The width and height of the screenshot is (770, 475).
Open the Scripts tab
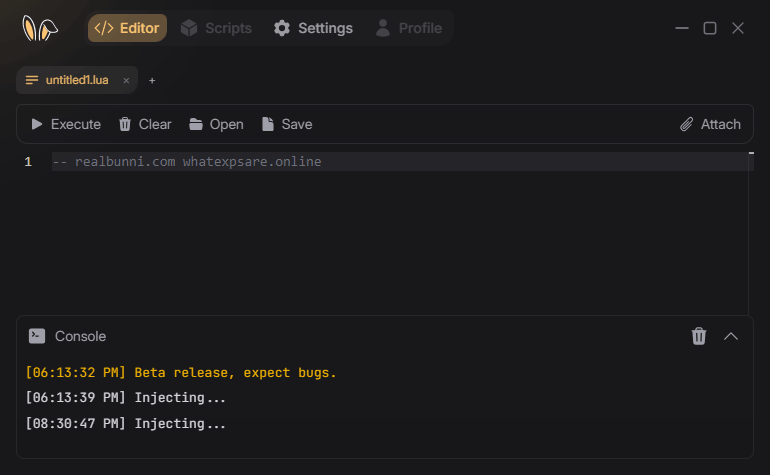coord(216,28)
